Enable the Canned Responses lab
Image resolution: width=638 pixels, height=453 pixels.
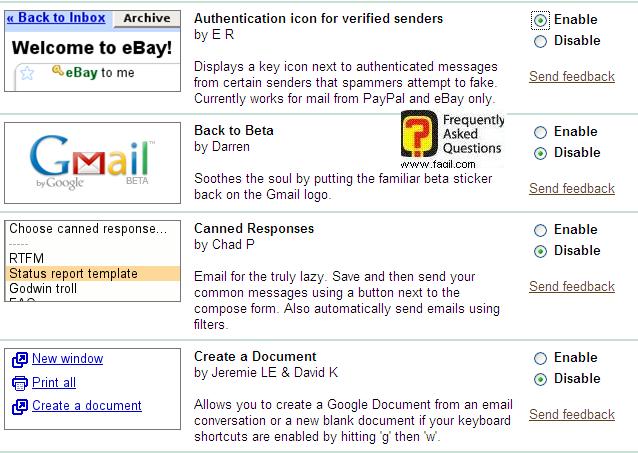pyautogui.click(x=541, y=230)
